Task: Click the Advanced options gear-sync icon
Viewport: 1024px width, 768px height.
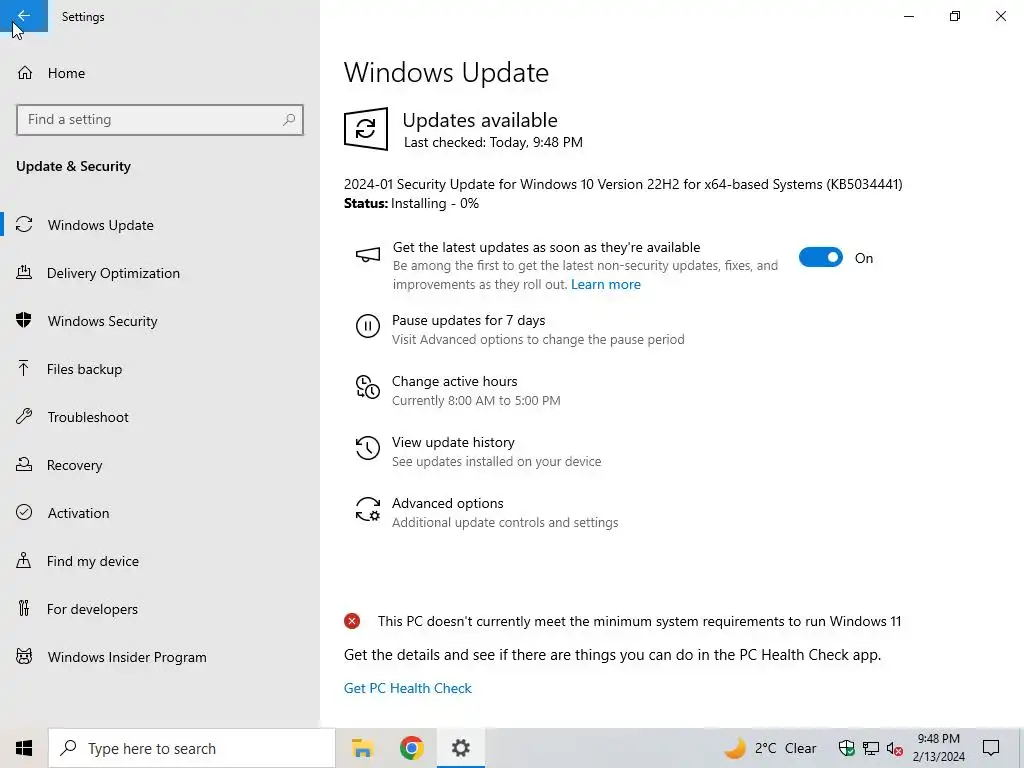Action: [368, 509]
